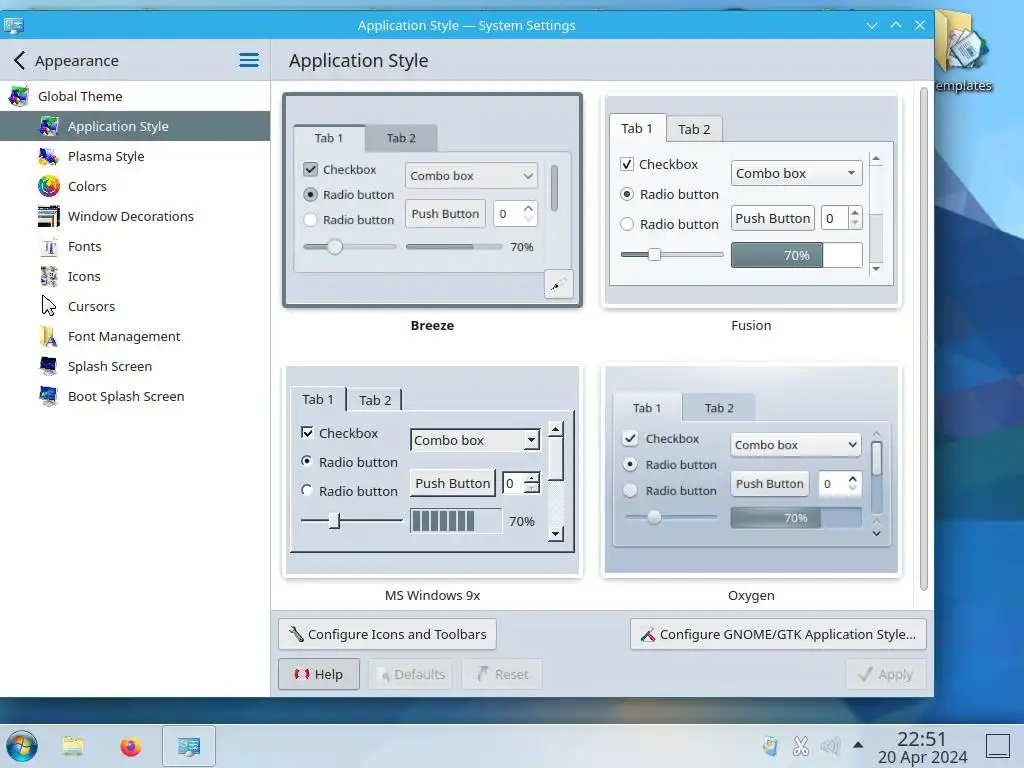Click the show desktop icon on taskbar
This screenshot has height=768, width=1024.
tap(998, 746)
